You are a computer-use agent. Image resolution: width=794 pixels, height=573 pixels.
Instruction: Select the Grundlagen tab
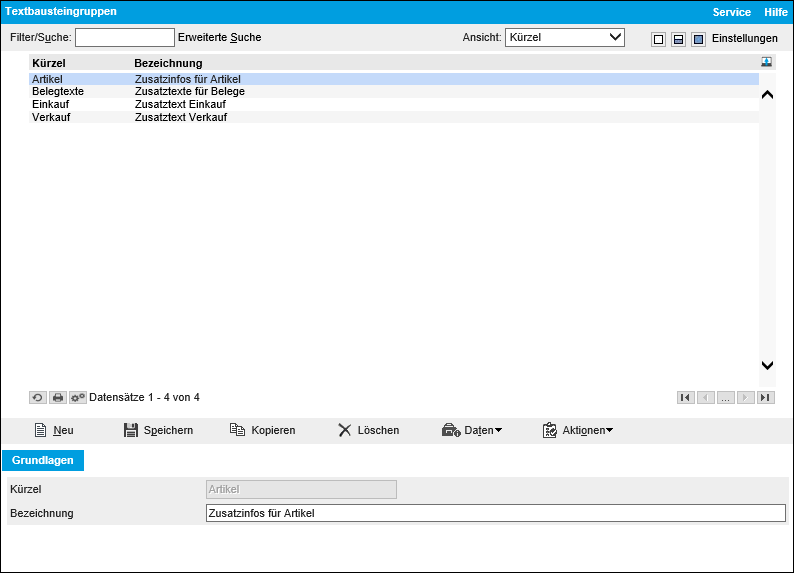coord(44,460)
